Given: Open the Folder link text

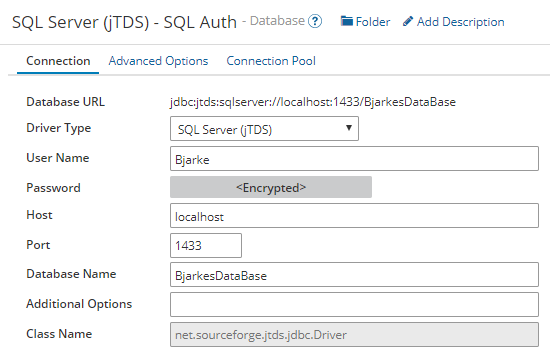Looking at the screenshot, I should 373,22.
